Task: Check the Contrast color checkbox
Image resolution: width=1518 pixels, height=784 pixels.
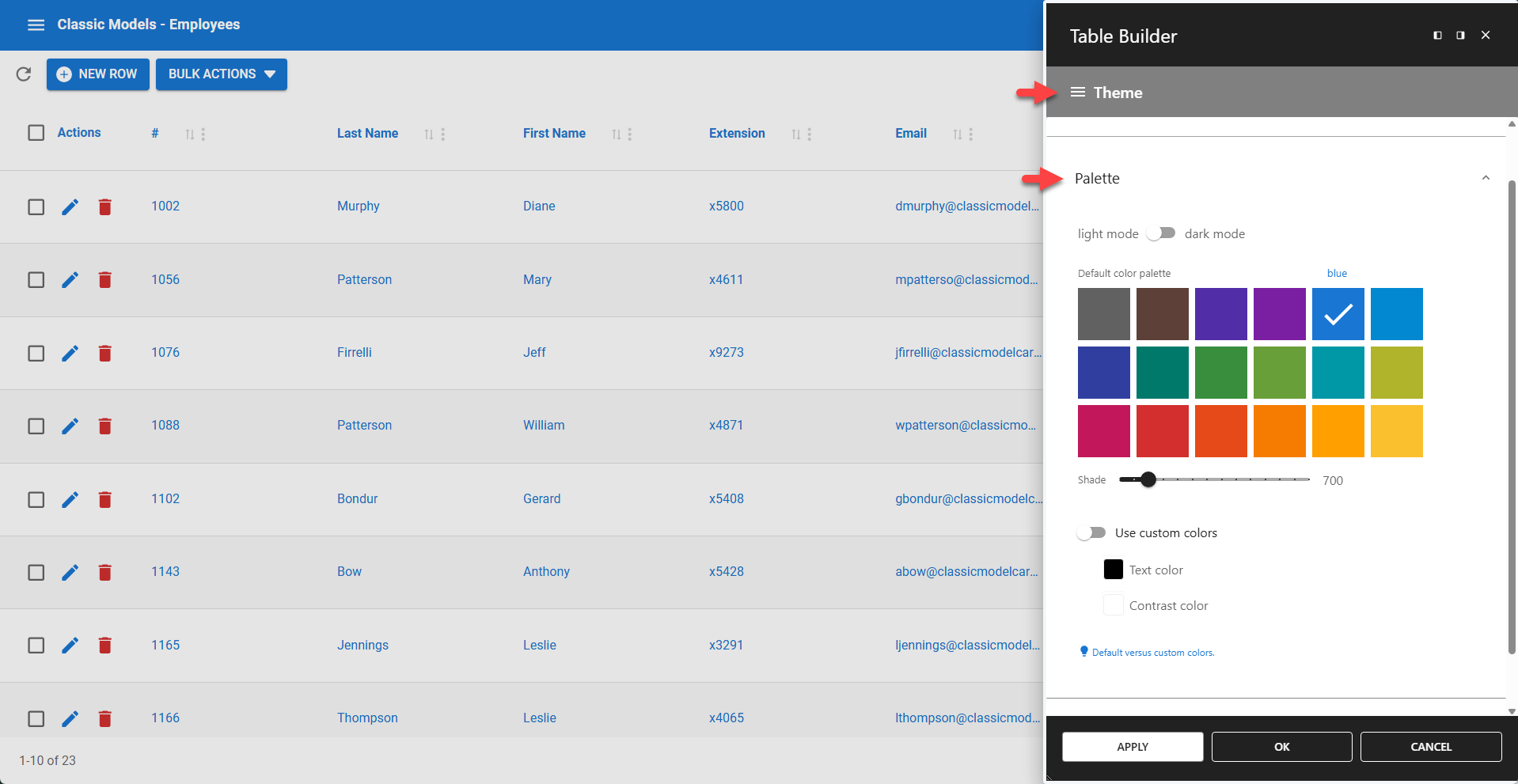Action: coord(1112,604)
